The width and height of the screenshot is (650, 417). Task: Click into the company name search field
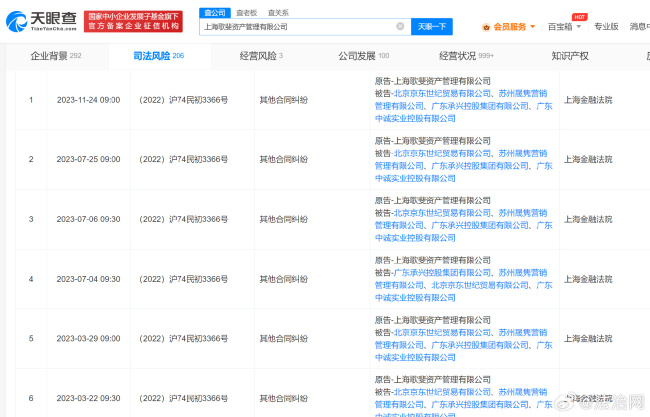[x=295, y=27]
